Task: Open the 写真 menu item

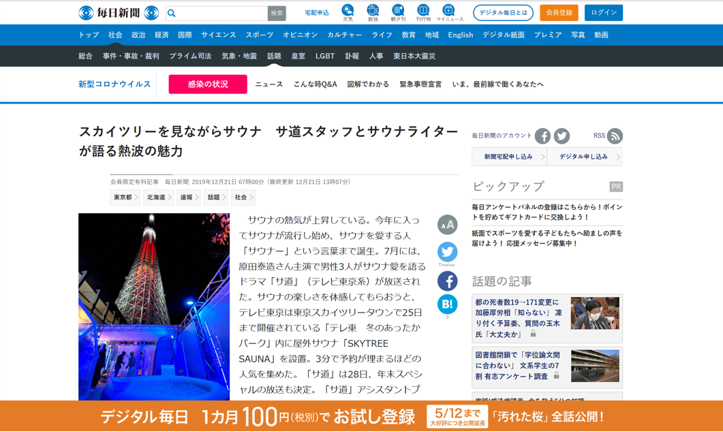Action: click(578, 35)
